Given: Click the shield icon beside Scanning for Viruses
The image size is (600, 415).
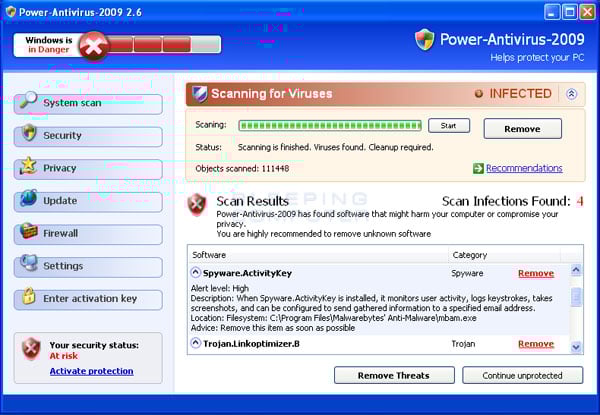Looking at the screenshot, I should [199, 94].
